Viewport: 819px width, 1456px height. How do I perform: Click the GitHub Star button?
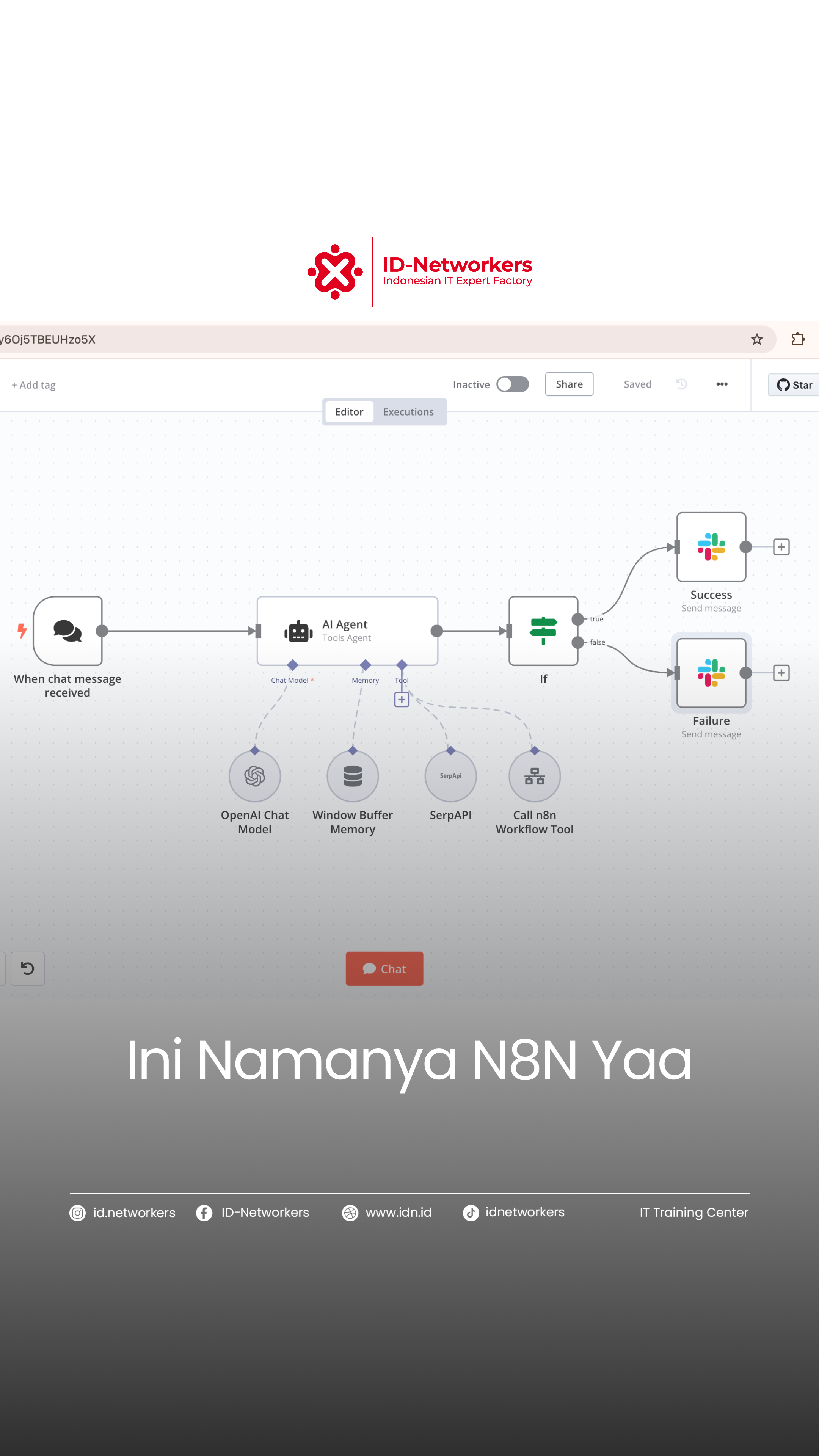pyautogui.click(x=794, y=385)
